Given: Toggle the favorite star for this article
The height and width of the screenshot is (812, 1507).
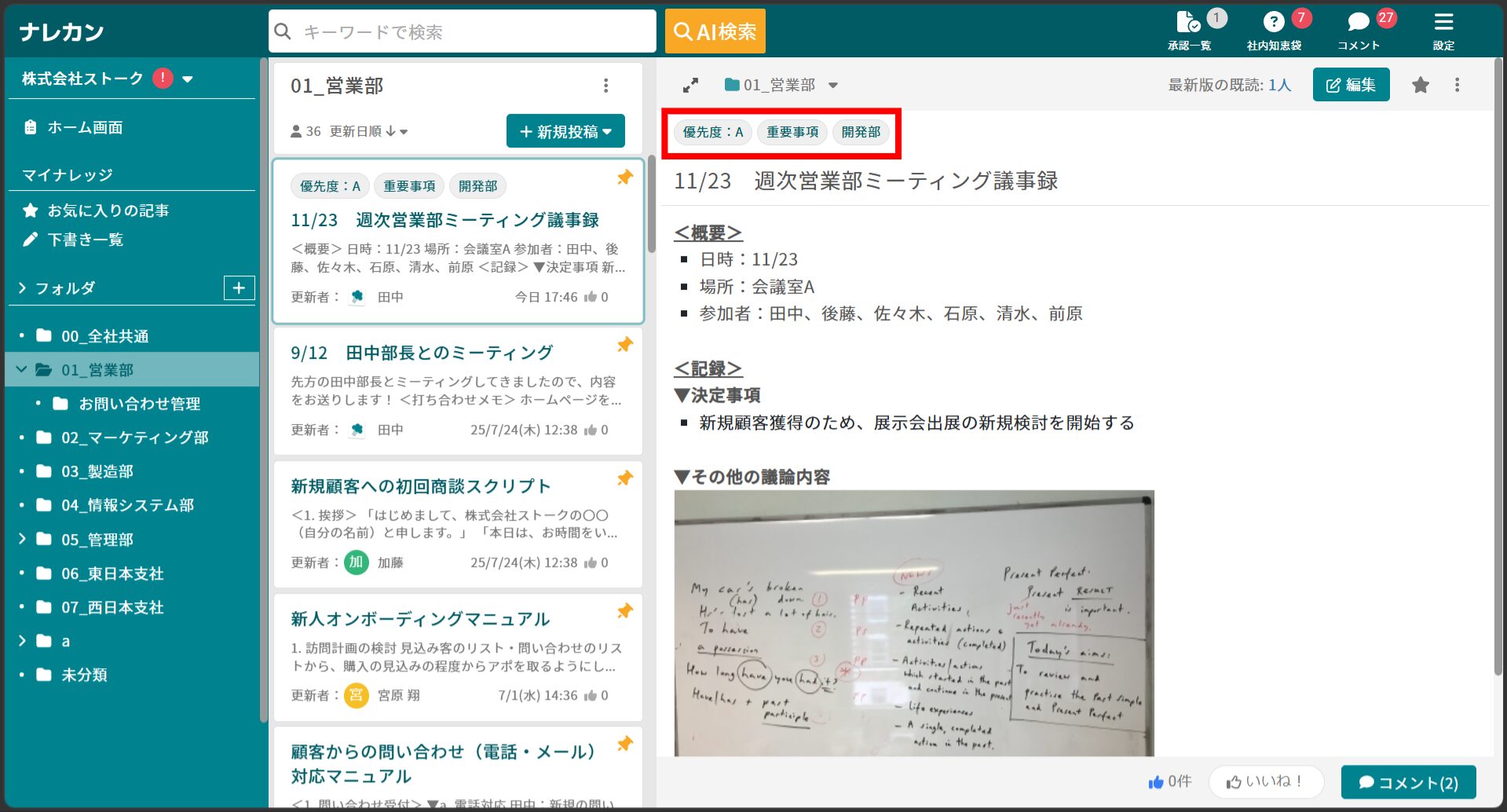Looking at the screenshot, I should click(x=1420, y=85).
